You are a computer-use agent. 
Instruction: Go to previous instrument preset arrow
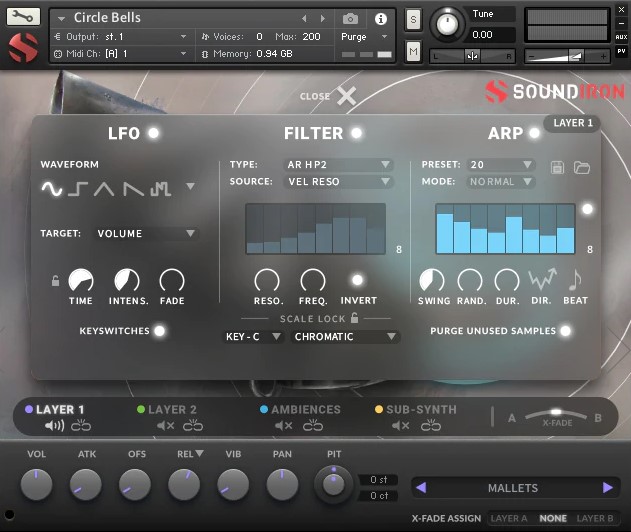click(304, 19)
